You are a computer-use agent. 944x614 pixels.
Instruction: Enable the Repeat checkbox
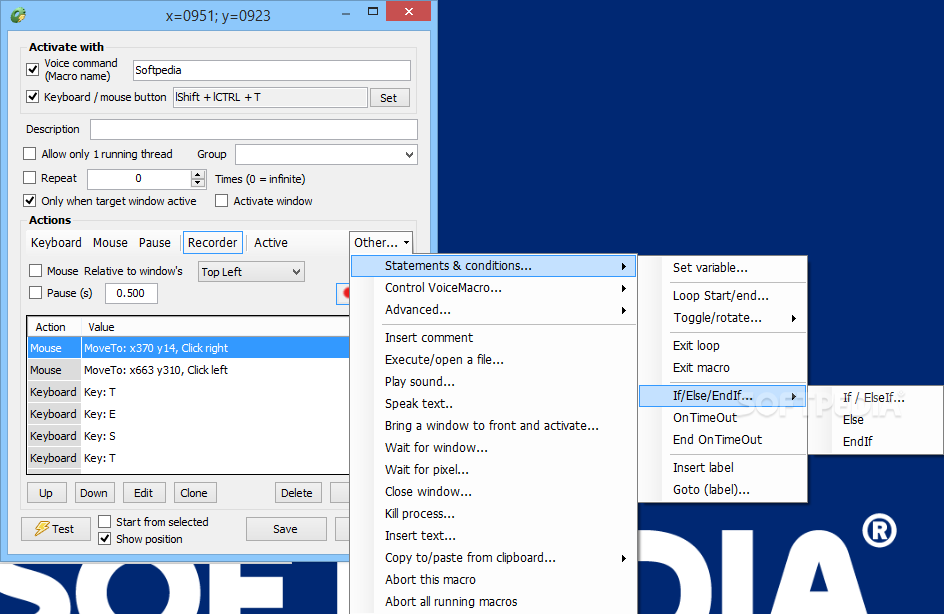point(30,178)
